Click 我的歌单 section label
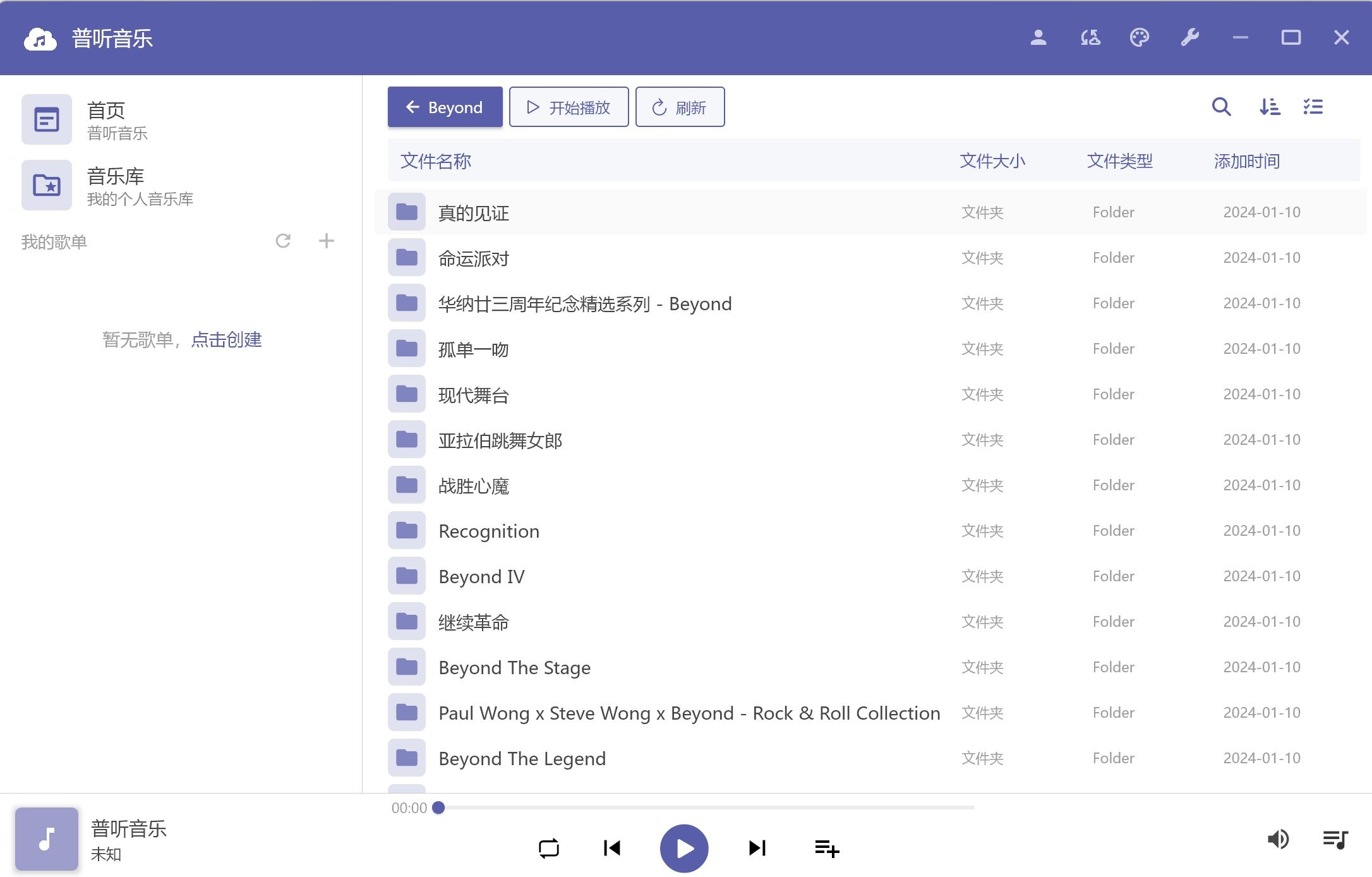1372x877 pixels. click(54, 242)
